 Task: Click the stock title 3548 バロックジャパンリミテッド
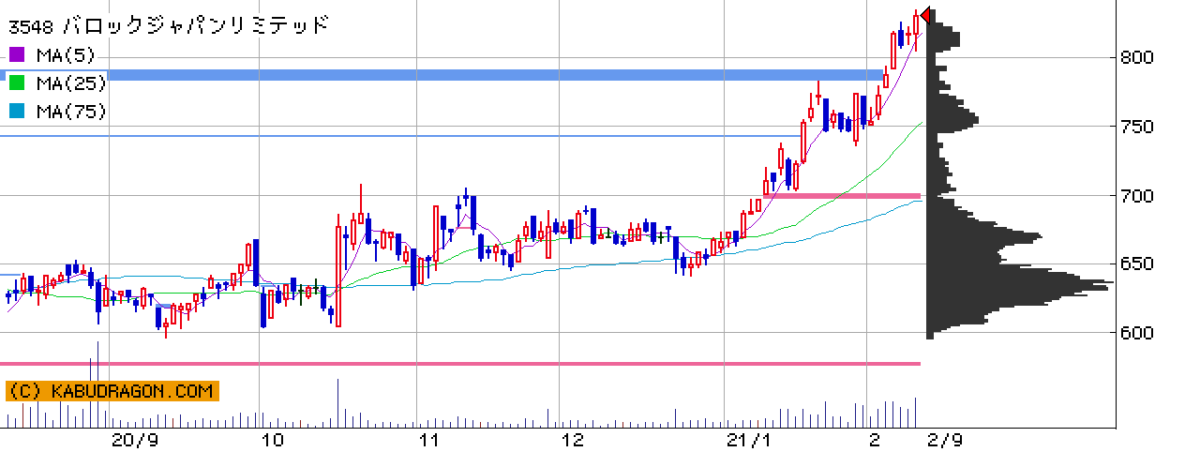tap(168, 25)
